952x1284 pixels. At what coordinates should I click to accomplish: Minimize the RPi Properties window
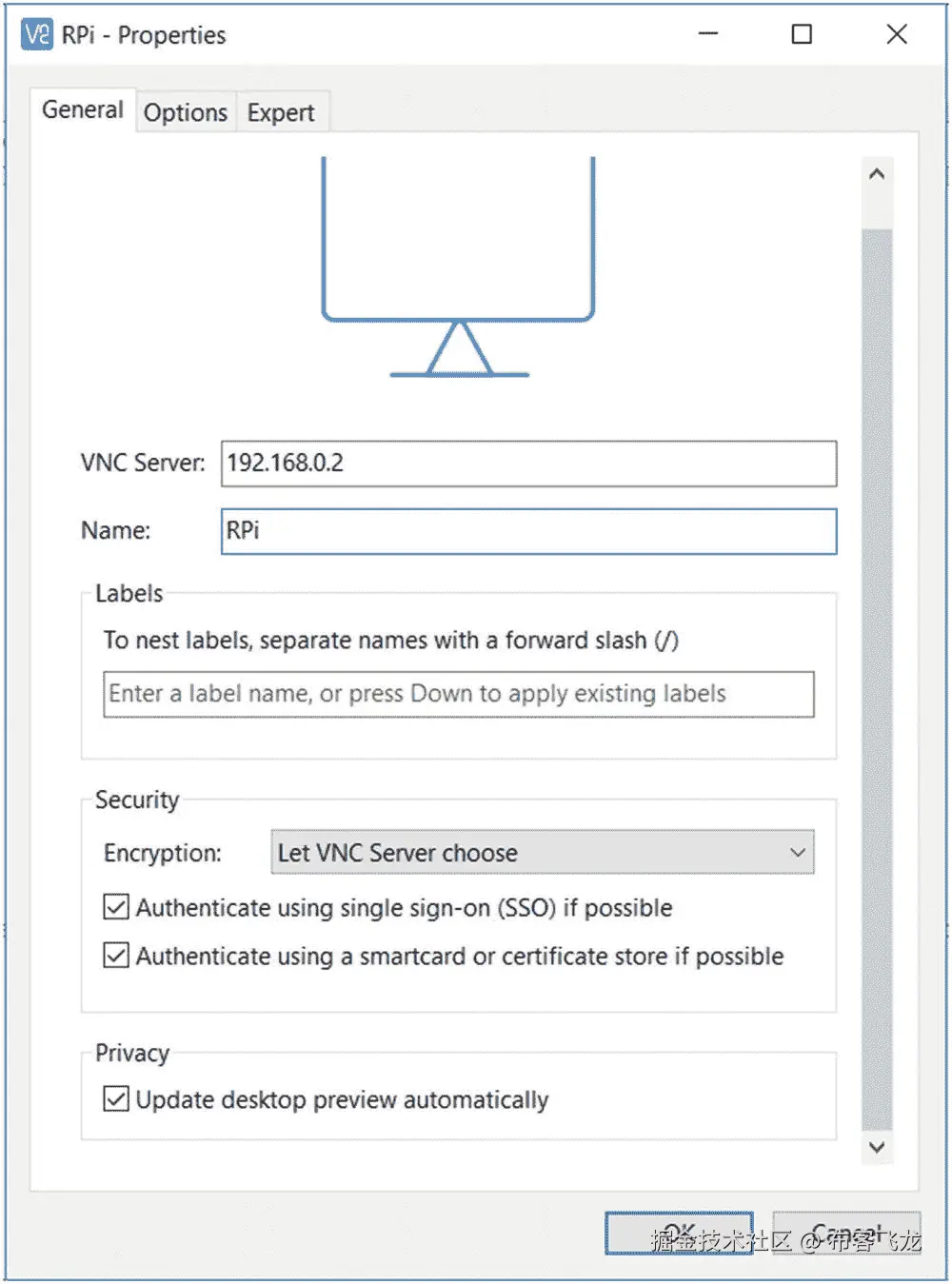(x=708, y=34)
